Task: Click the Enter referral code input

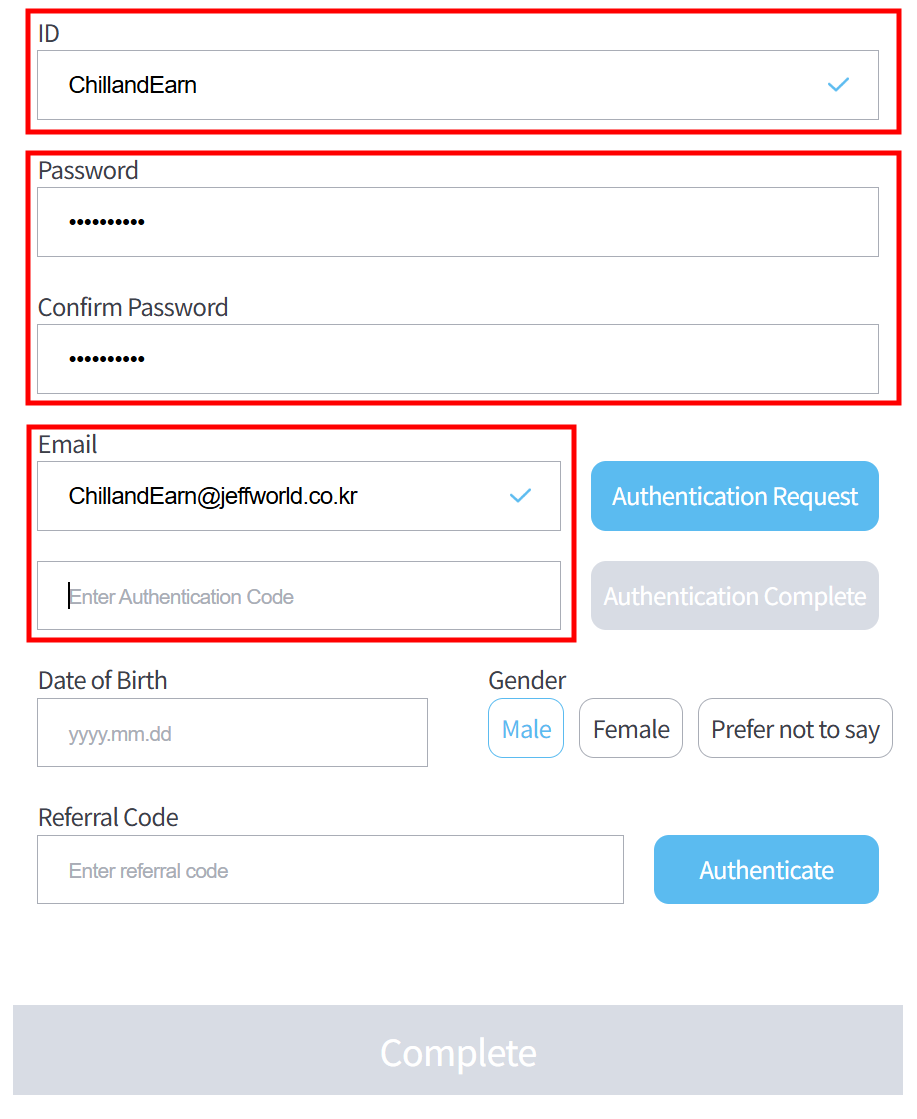Action: coord(330,870)
